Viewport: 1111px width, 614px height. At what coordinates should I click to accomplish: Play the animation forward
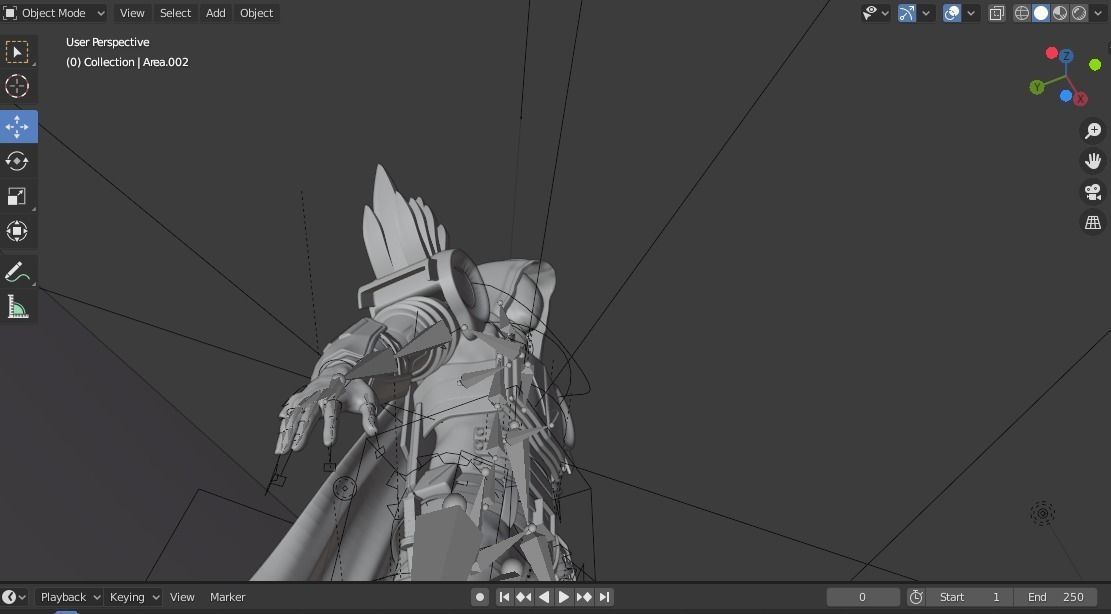[563, 597]
